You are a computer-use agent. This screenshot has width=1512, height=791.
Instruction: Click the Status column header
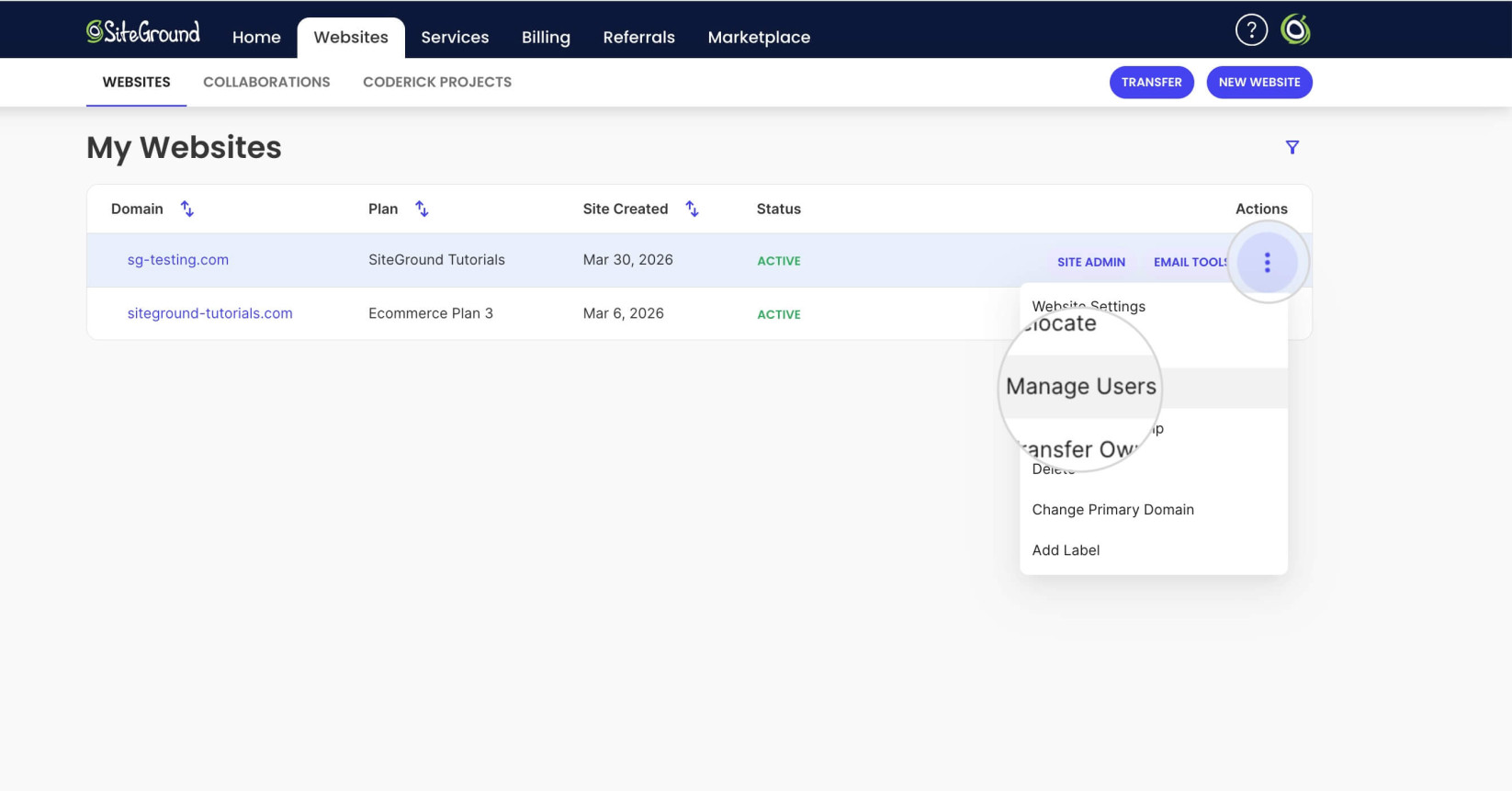click(778, 209)
